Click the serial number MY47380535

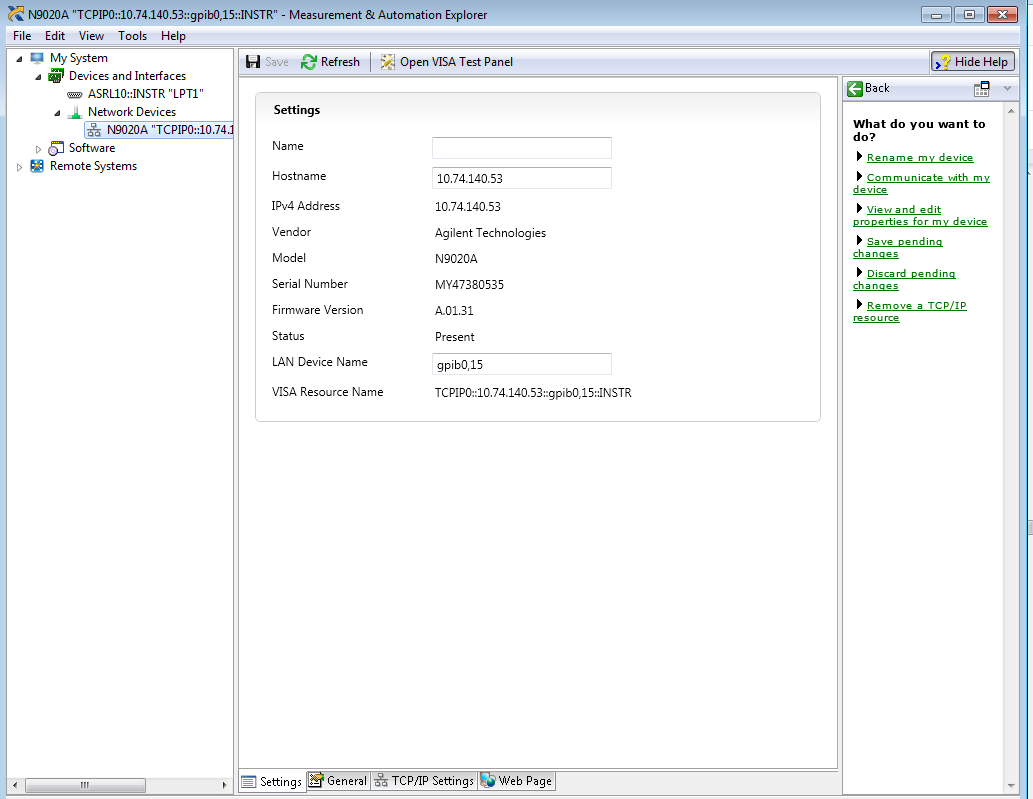469,285
